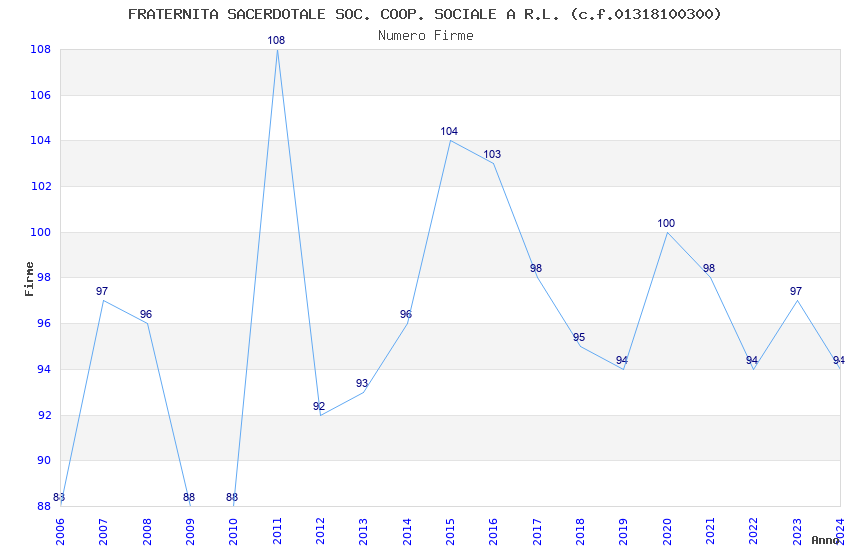Click the data label 94 at 2019

(622, 360)
